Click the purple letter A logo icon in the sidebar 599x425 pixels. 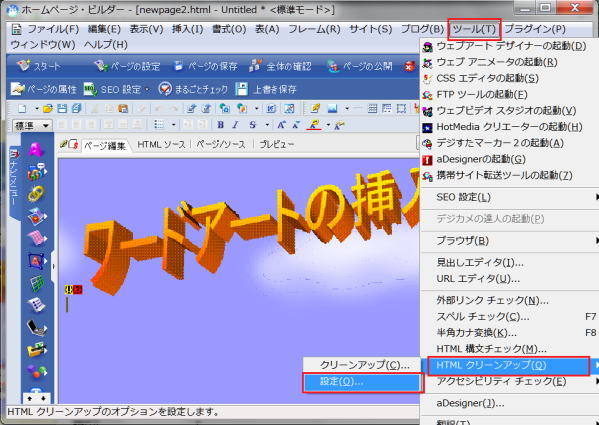click(x=36, y=150)
